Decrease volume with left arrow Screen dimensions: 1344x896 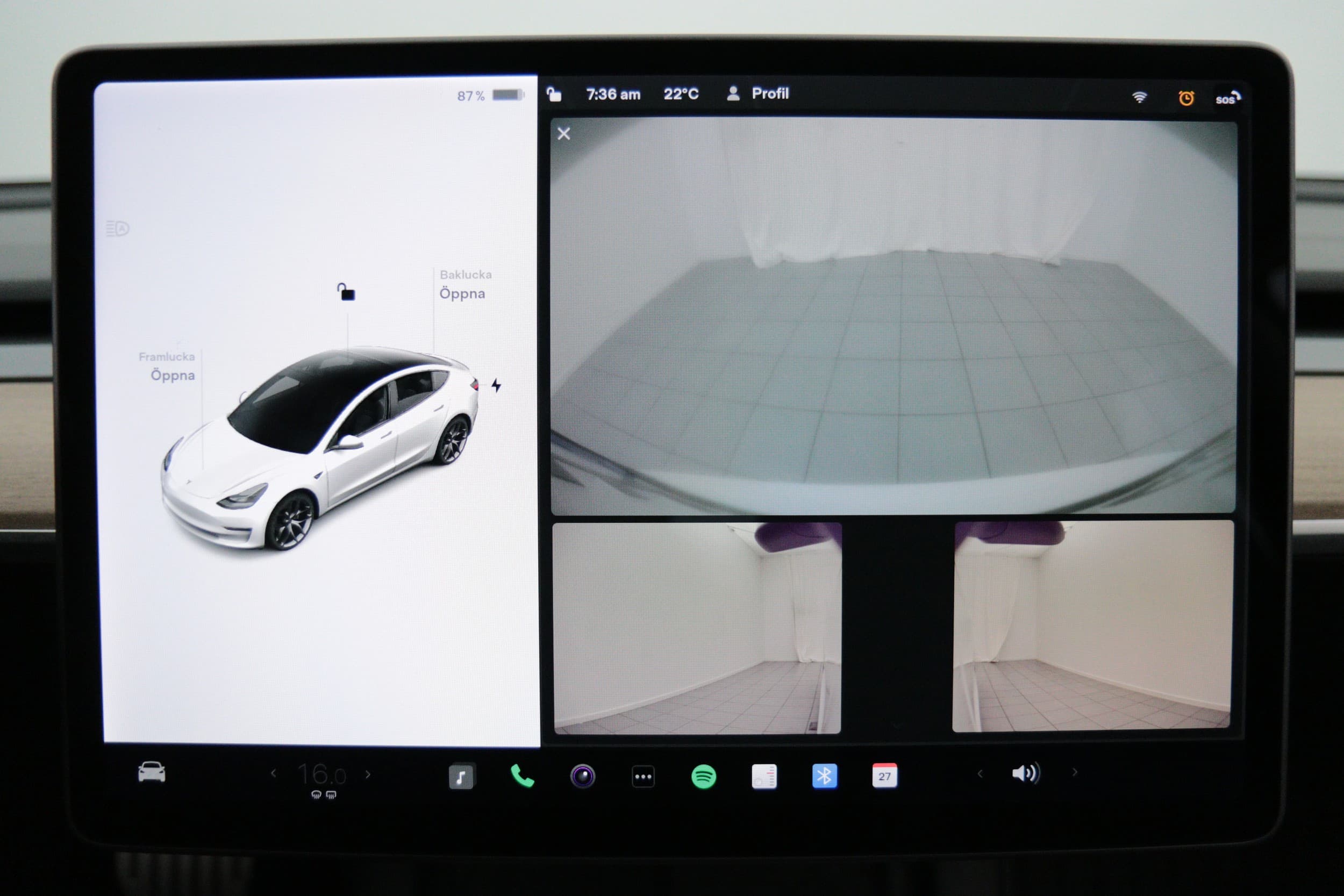coord(981,773)
